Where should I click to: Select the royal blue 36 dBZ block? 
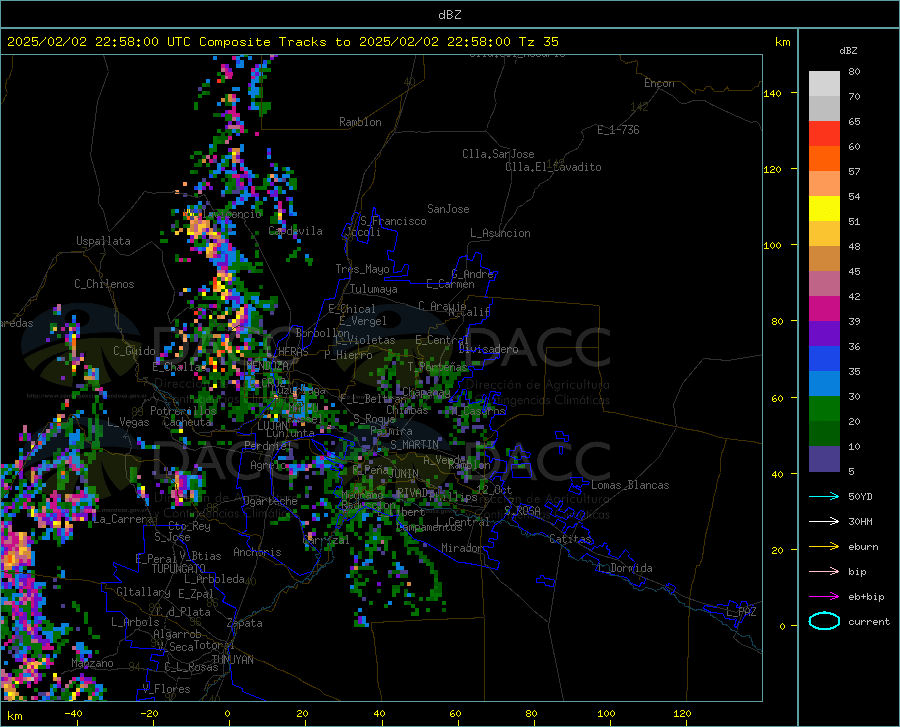click(x=824, y=359)
